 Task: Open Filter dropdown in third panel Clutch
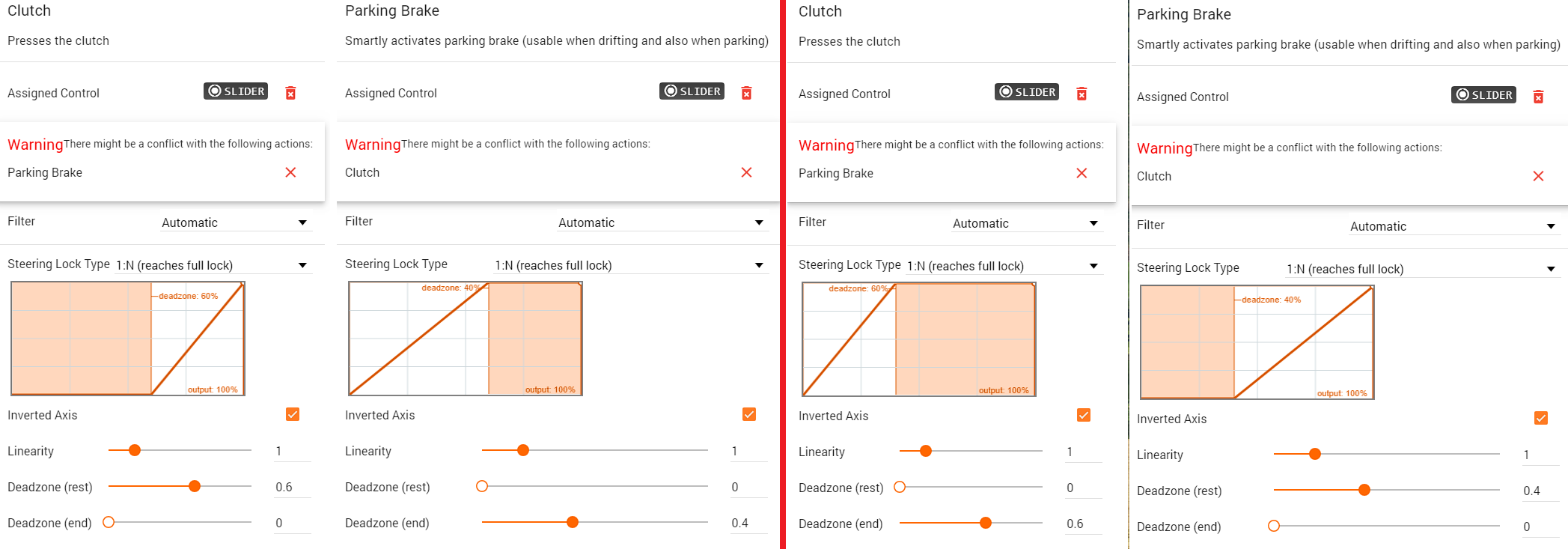(1027, 223)
